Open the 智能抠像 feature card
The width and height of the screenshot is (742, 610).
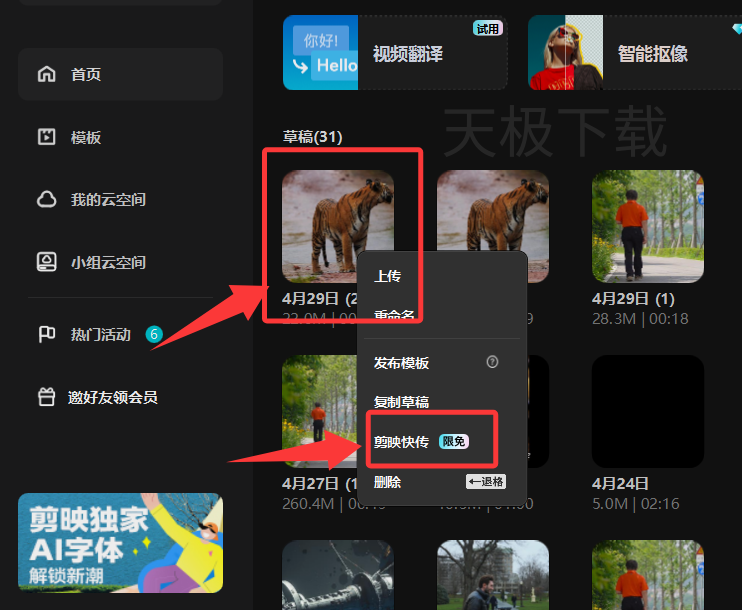[635, 52]
